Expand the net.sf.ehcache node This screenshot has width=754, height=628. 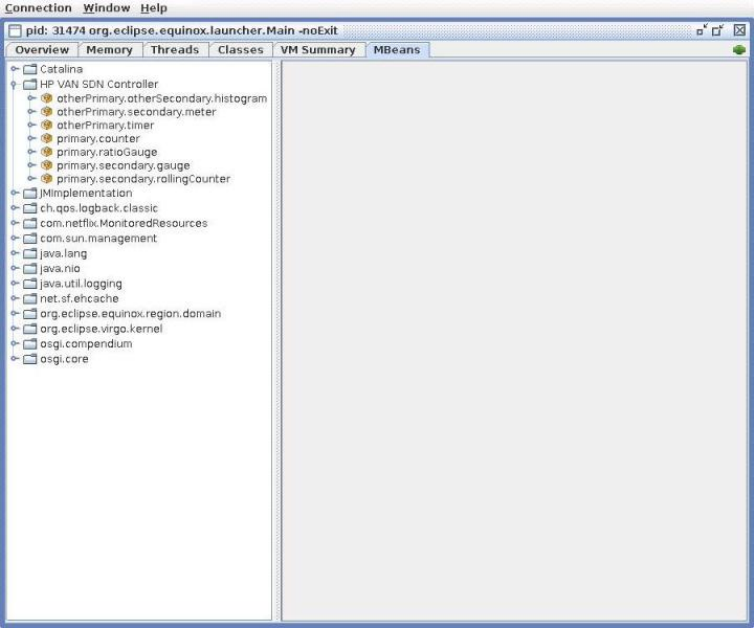pos(15,299)
